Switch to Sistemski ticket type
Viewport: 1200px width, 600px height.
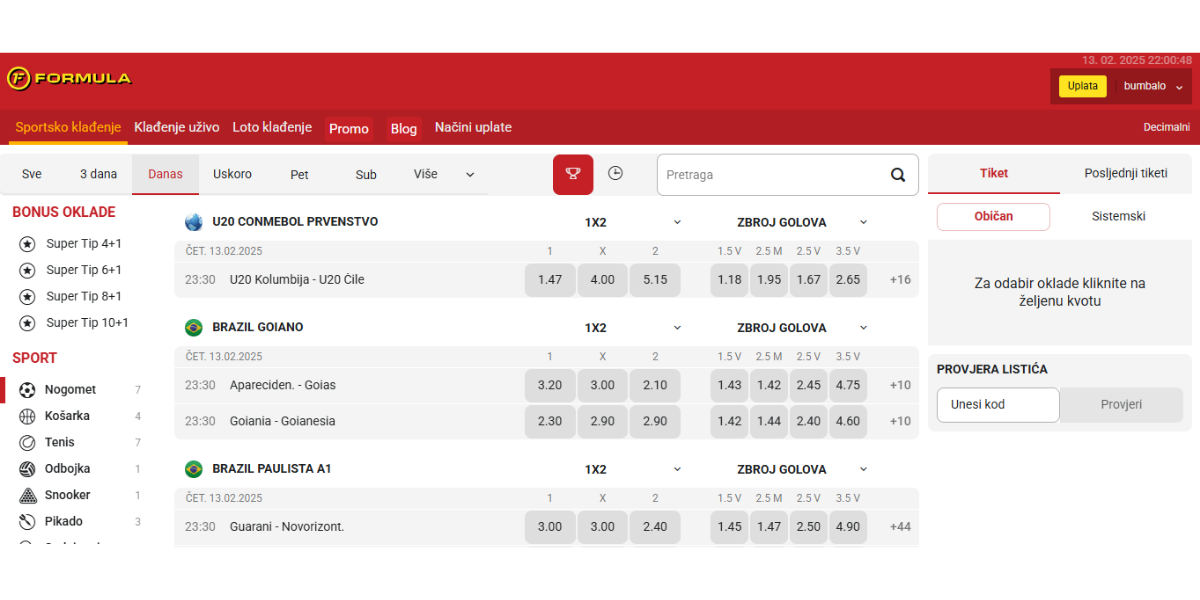pyautogui.click(x=1118, y=217)
